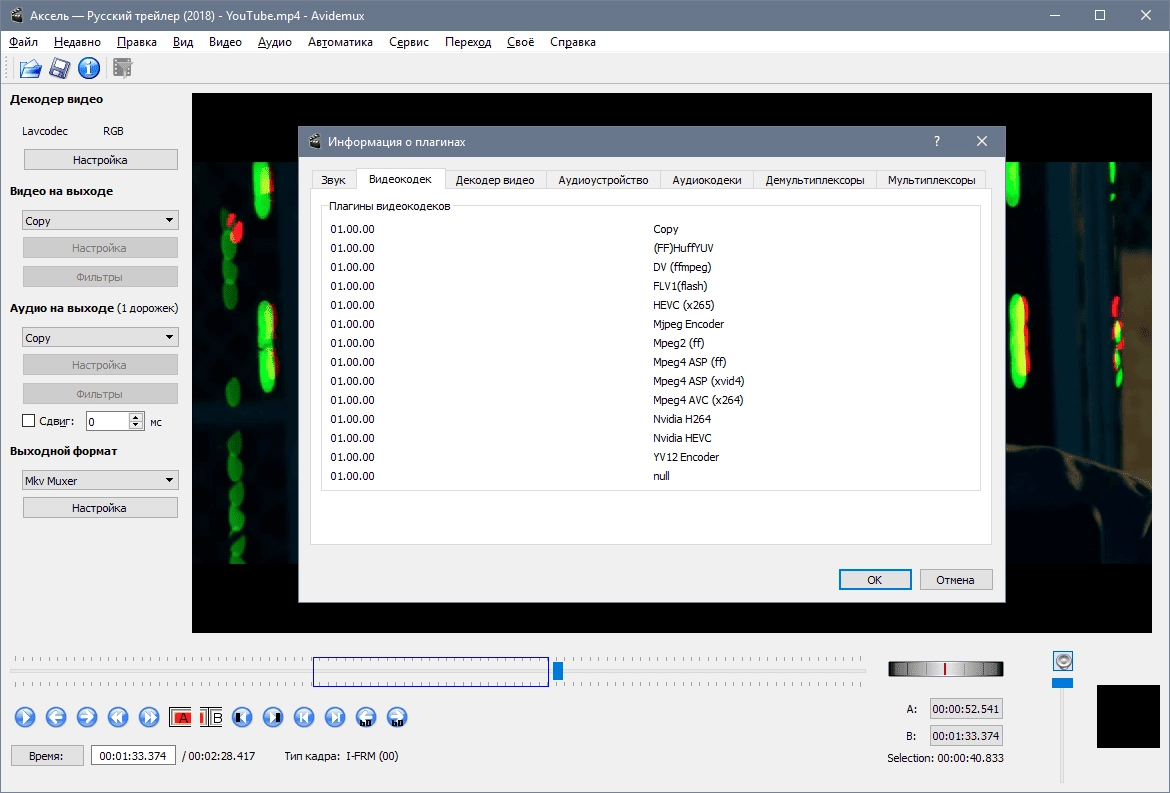Switch to the Декодер видео tab
Image resolution: width=1170 pixels, height=793 pixels.
tap(495, 180)
